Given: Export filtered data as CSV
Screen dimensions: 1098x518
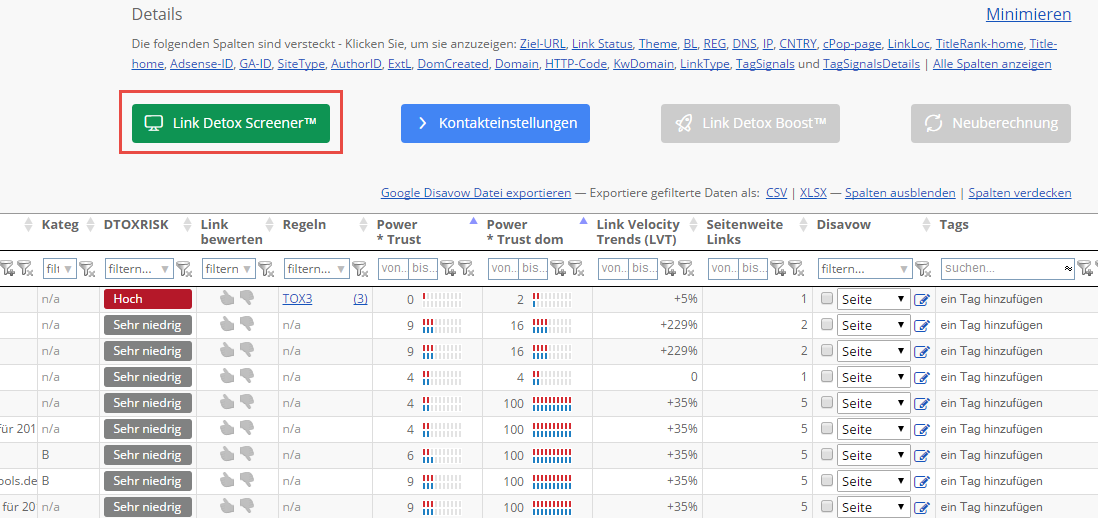Looking at the screenshot, I should pos(776,192).
